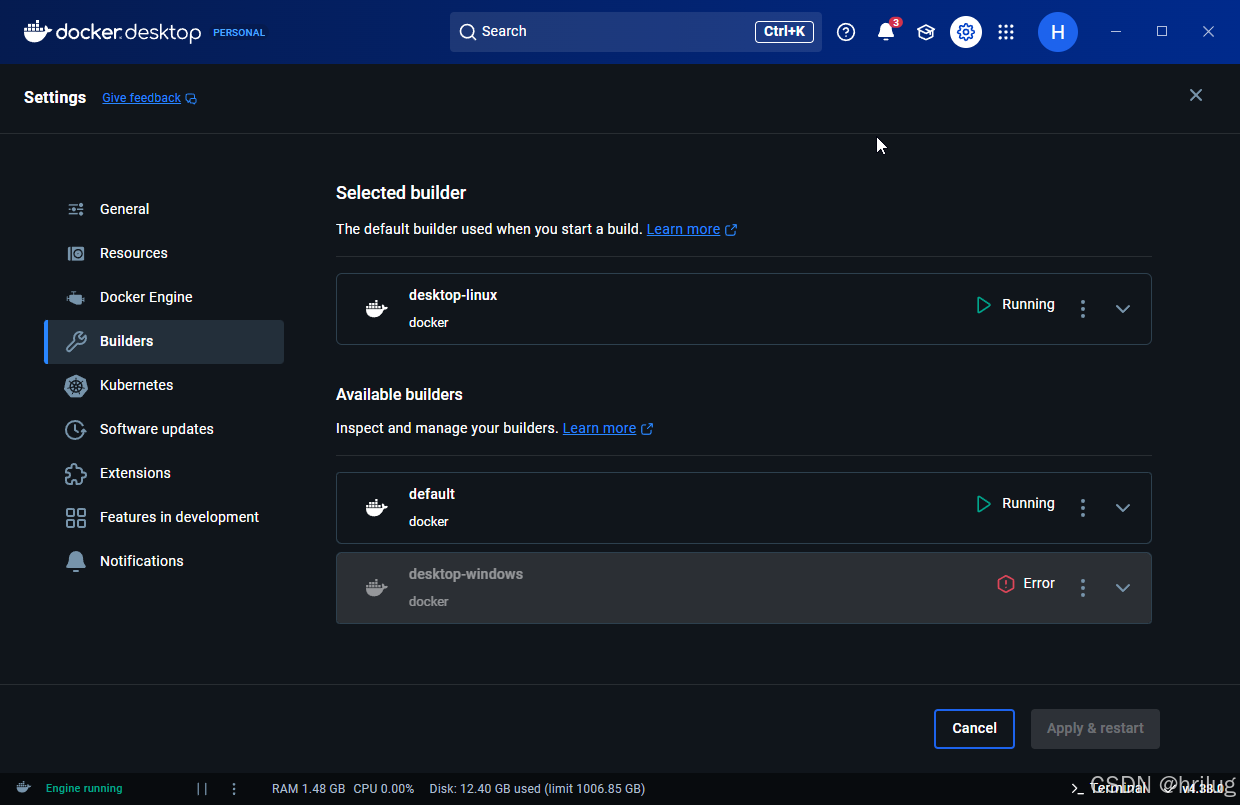Expand the default builder details

tap(1123, 508)
